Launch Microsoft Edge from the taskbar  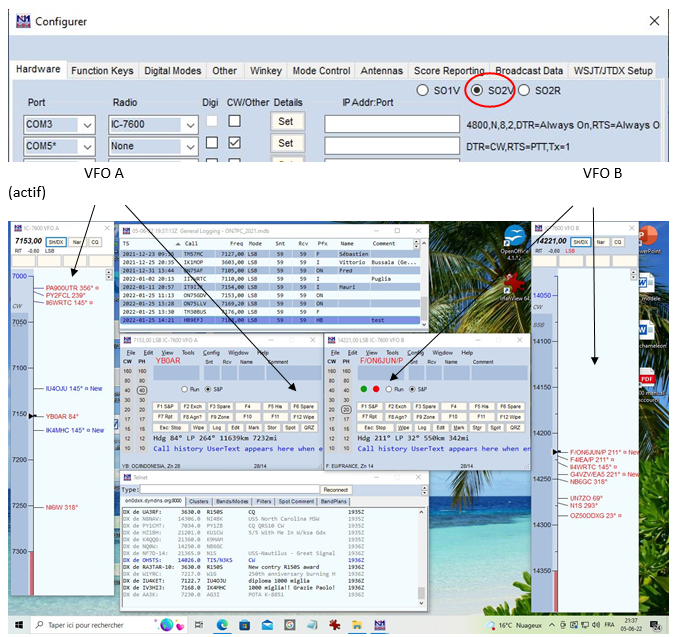point(222,625)
